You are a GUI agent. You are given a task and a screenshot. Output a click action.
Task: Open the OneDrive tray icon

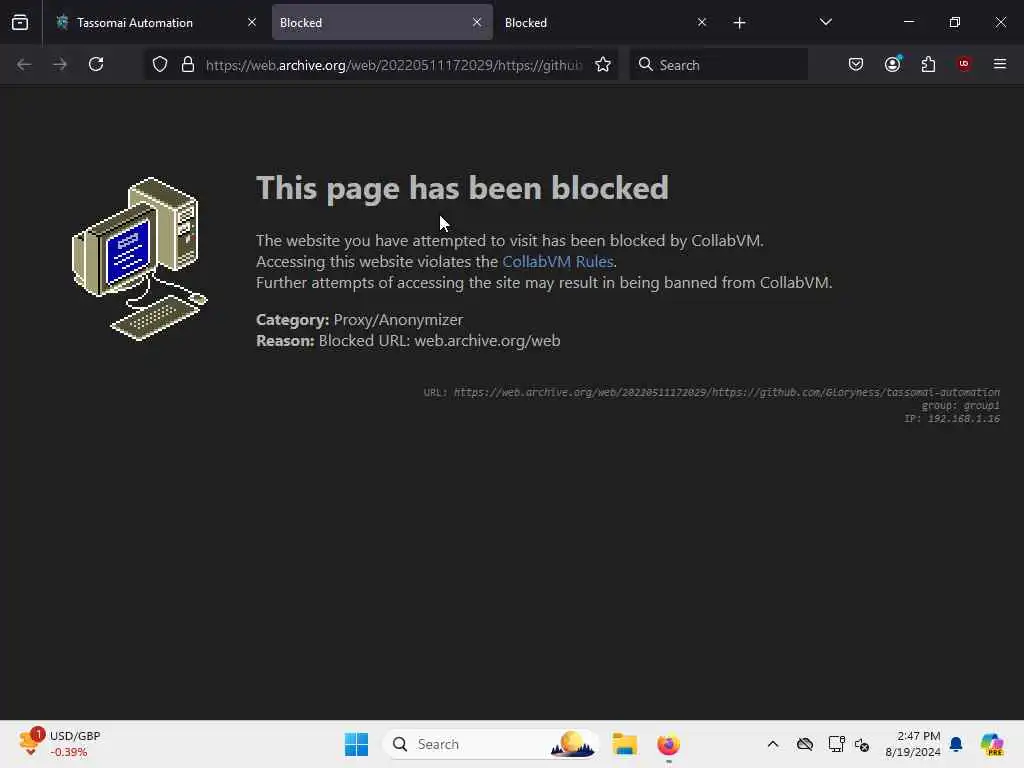[x=805, y=744]
